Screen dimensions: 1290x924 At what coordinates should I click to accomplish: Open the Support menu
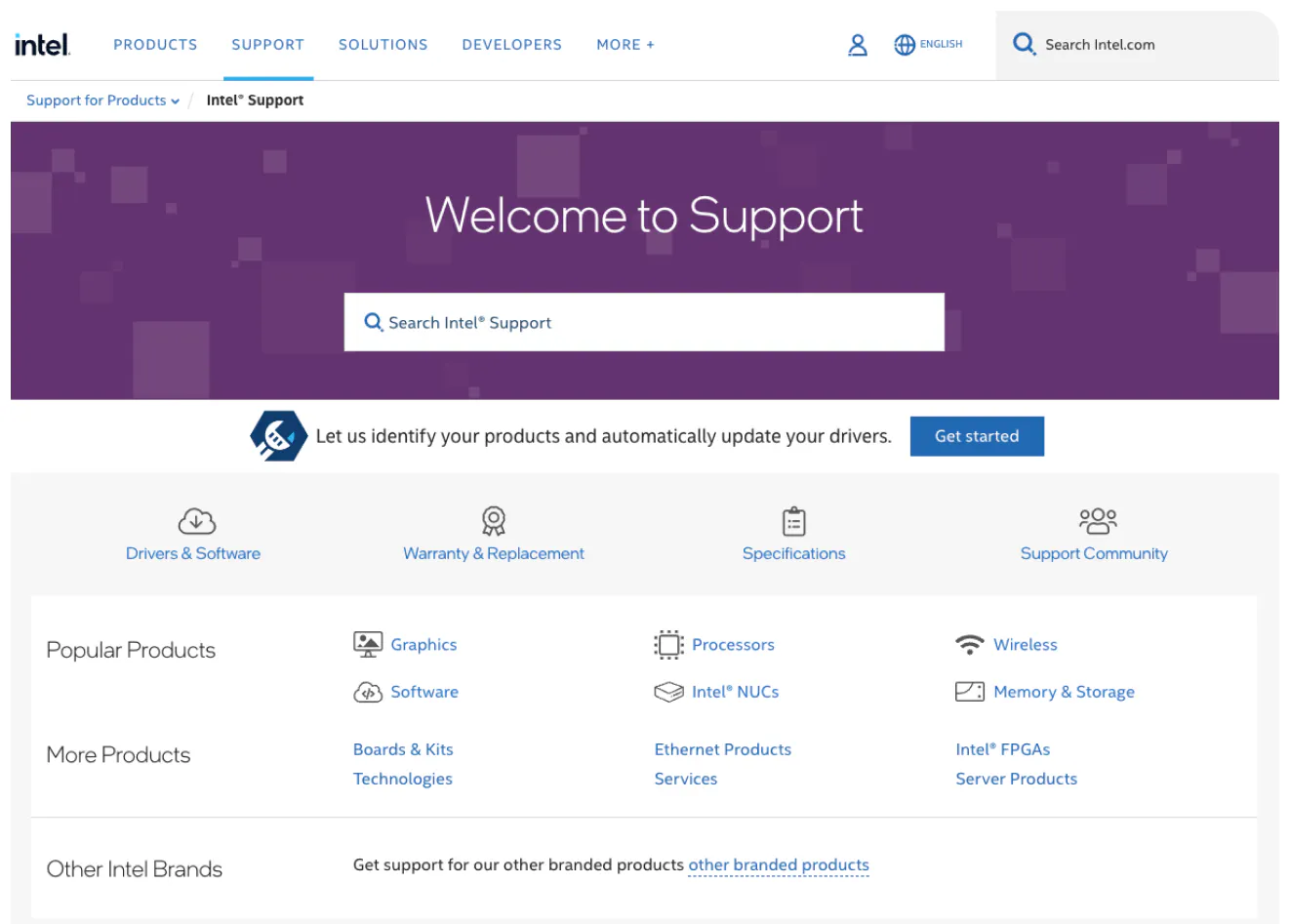tap(268, 45)
